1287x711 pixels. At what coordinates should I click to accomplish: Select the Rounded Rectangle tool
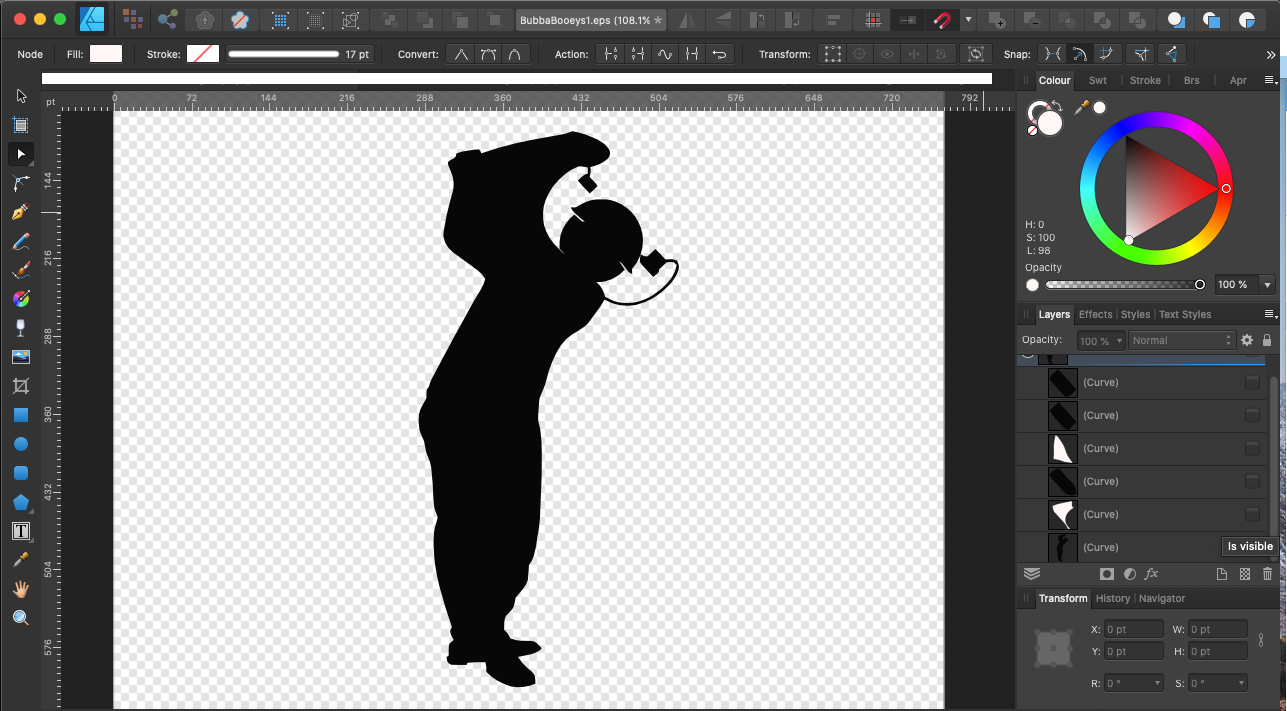pos(21,472)
